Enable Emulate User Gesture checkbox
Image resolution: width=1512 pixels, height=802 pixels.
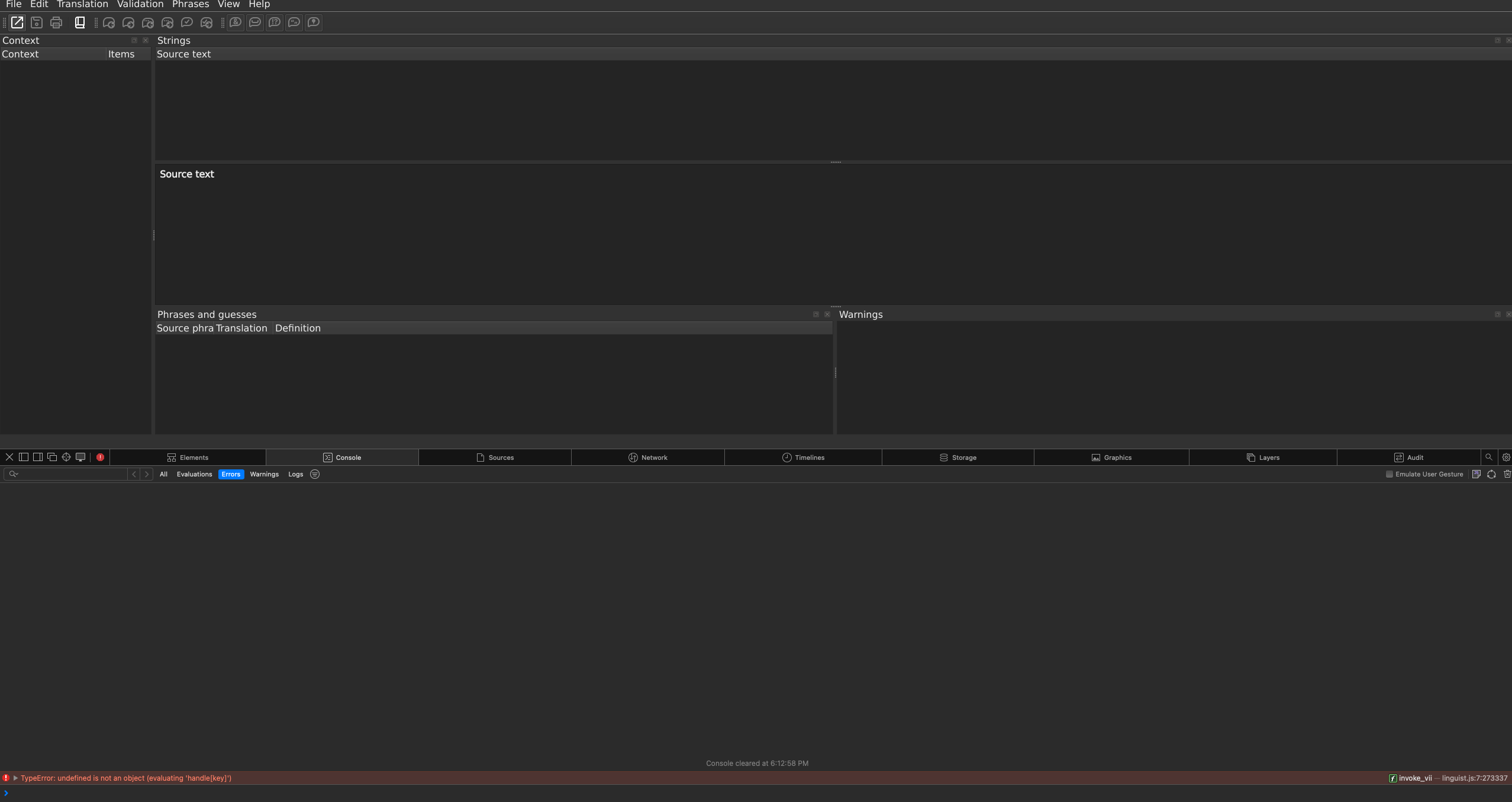click(1390, 474)
